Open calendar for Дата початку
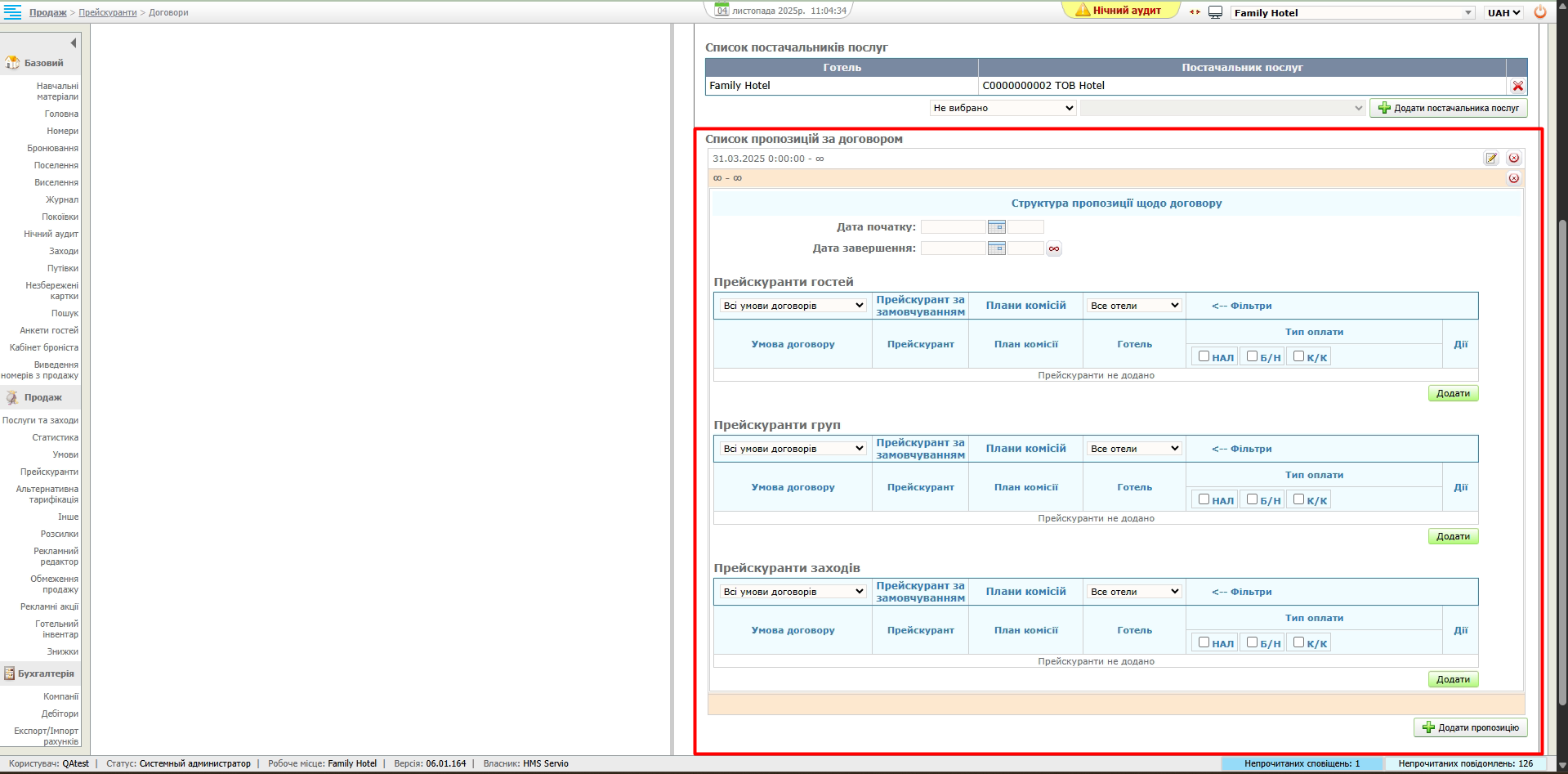 pos(996,227)
